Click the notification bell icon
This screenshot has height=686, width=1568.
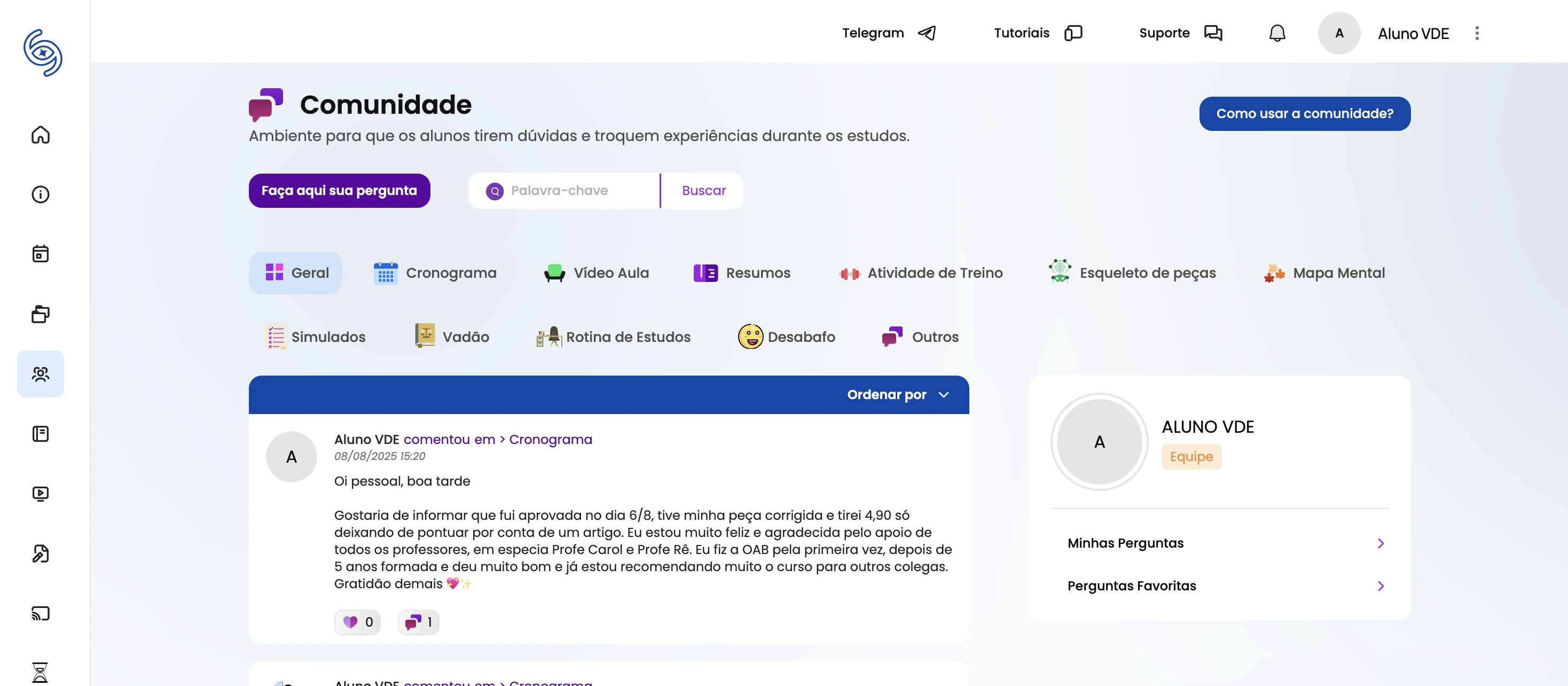1276,33
